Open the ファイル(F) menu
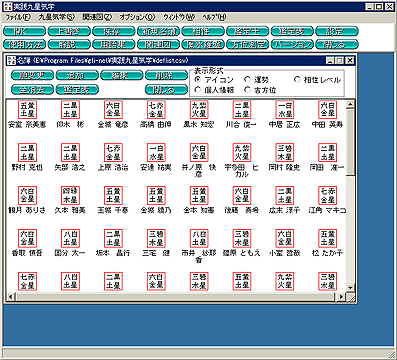This screenshot has height=360, width=397. (18, 17)
